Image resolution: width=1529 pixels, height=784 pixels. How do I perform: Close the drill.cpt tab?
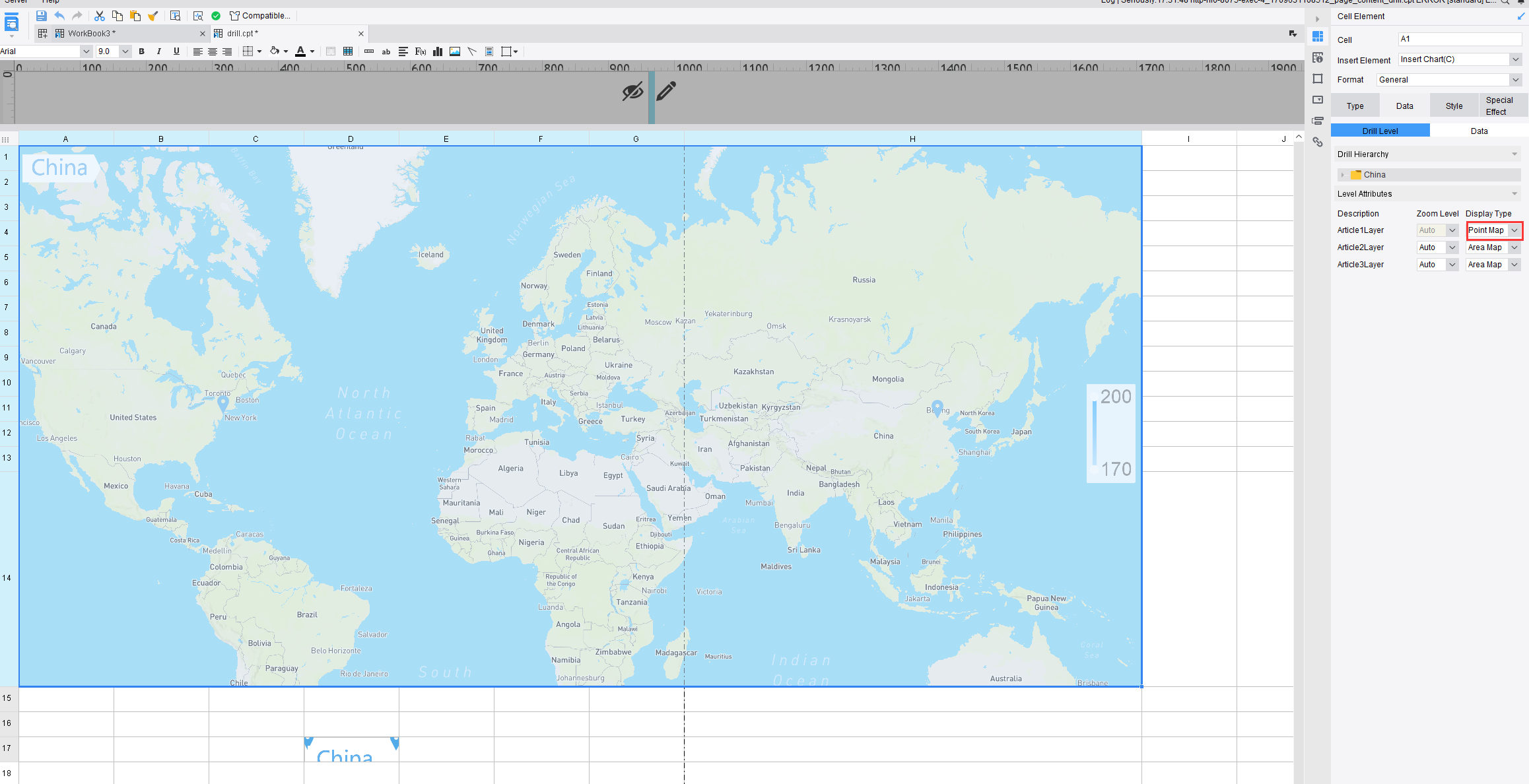pyautogui.click(x=361, y=34)
